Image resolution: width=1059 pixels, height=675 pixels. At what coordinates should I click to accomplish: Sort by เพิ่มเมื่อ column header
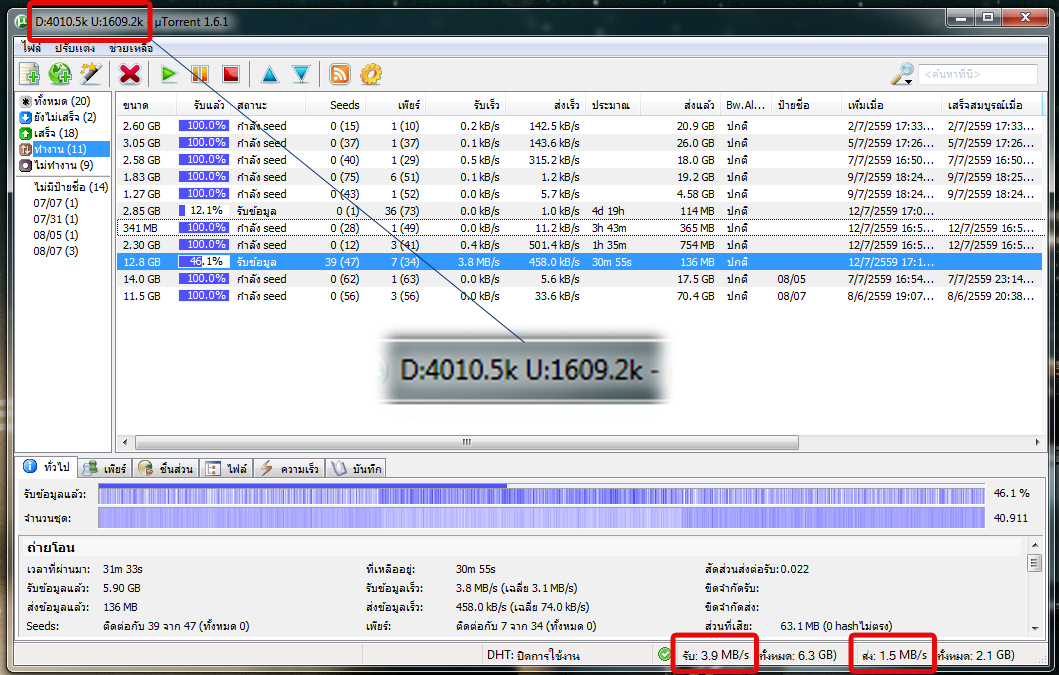tap(892, 105)
